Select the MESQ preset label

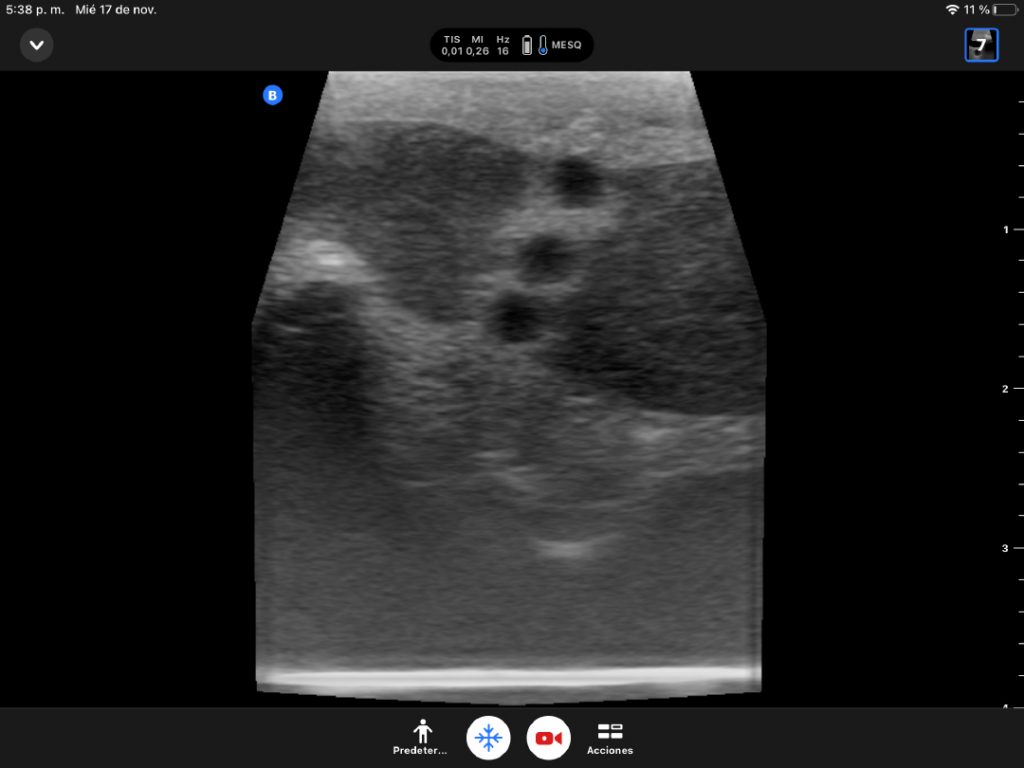pyautogui.click(x=567, y=45)
